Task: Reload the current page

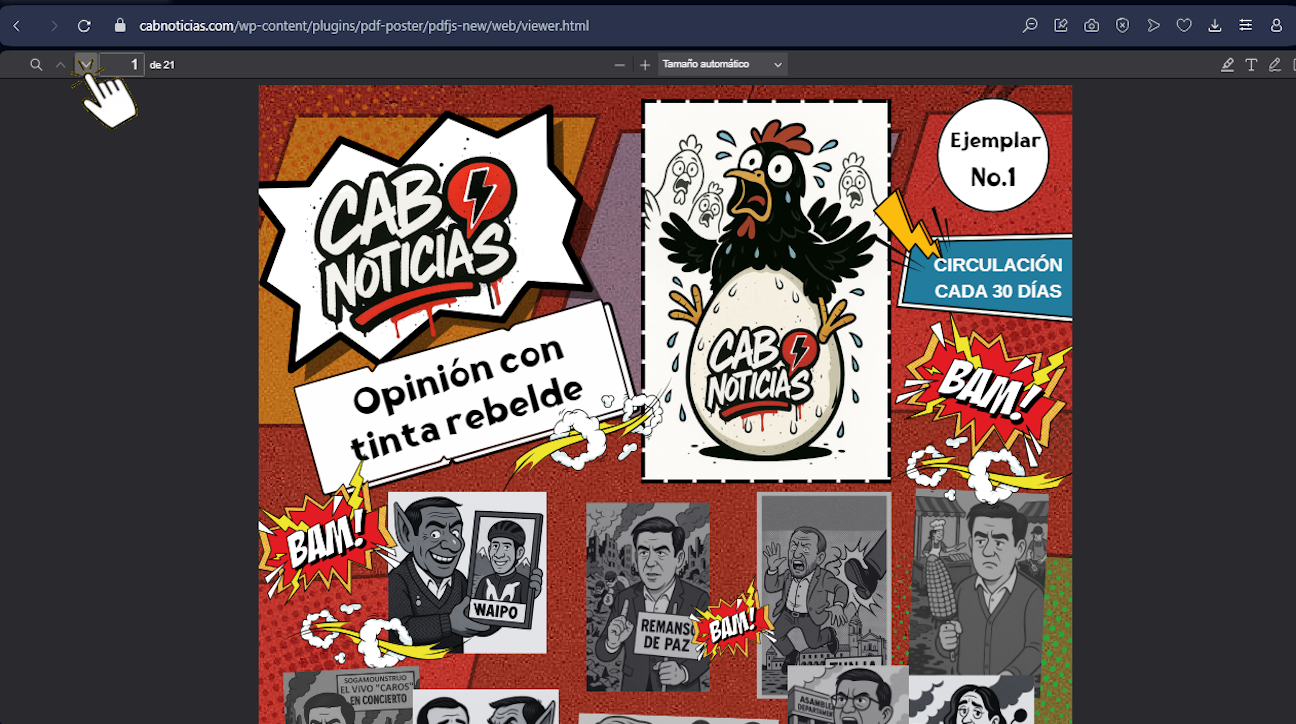Action: tap(84, 26)
